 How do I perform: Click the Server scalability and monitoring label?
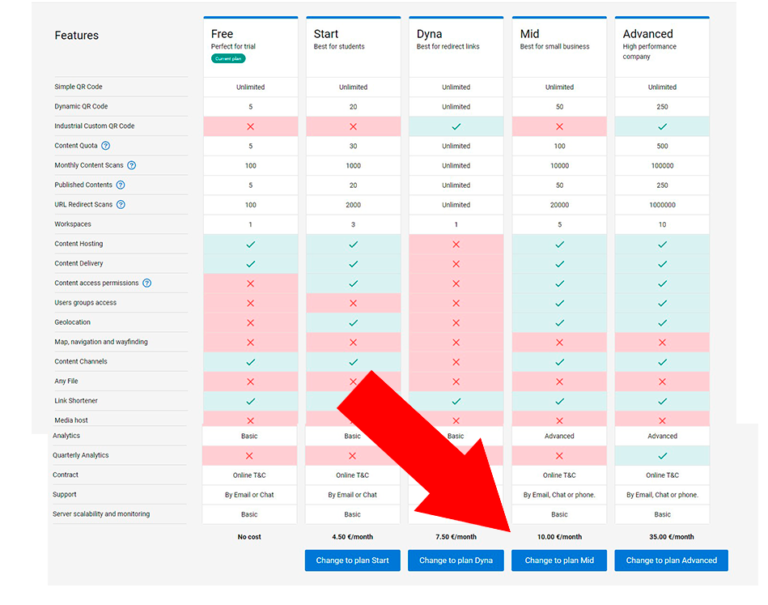pos(101,514)
